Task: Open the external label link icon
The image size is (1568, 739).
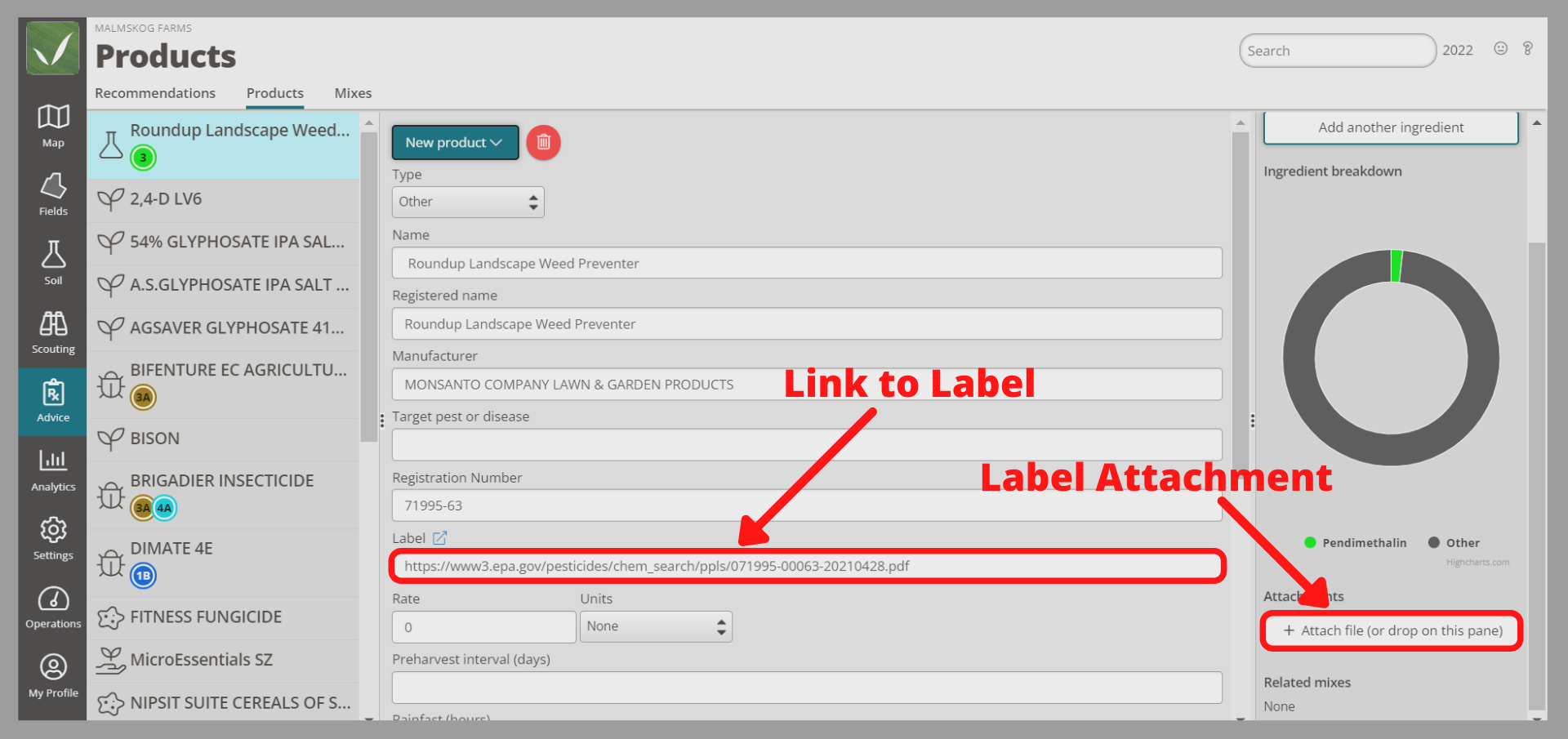Action: [x=439, y=538]
